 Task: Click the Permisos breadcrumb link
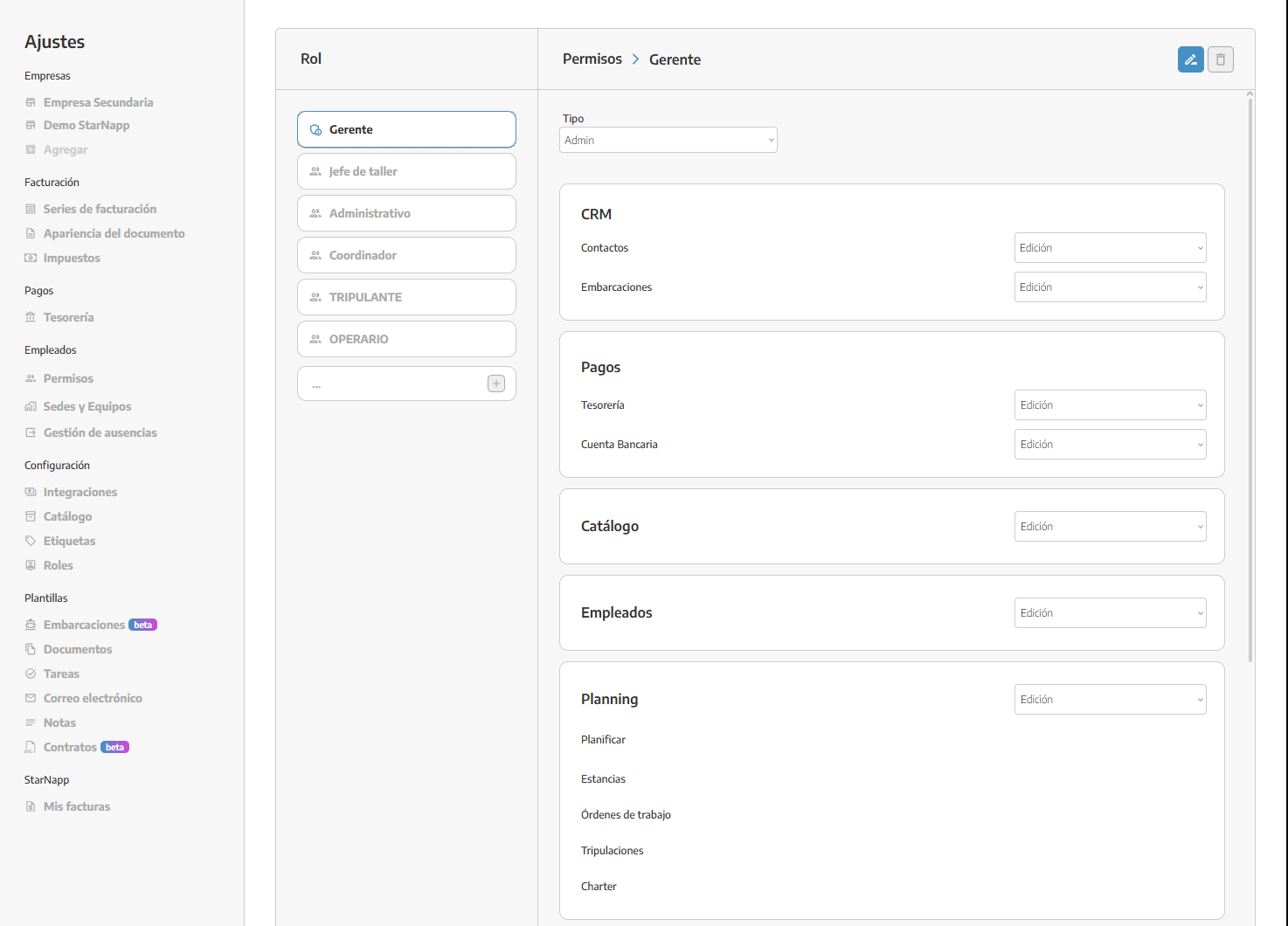592,59
